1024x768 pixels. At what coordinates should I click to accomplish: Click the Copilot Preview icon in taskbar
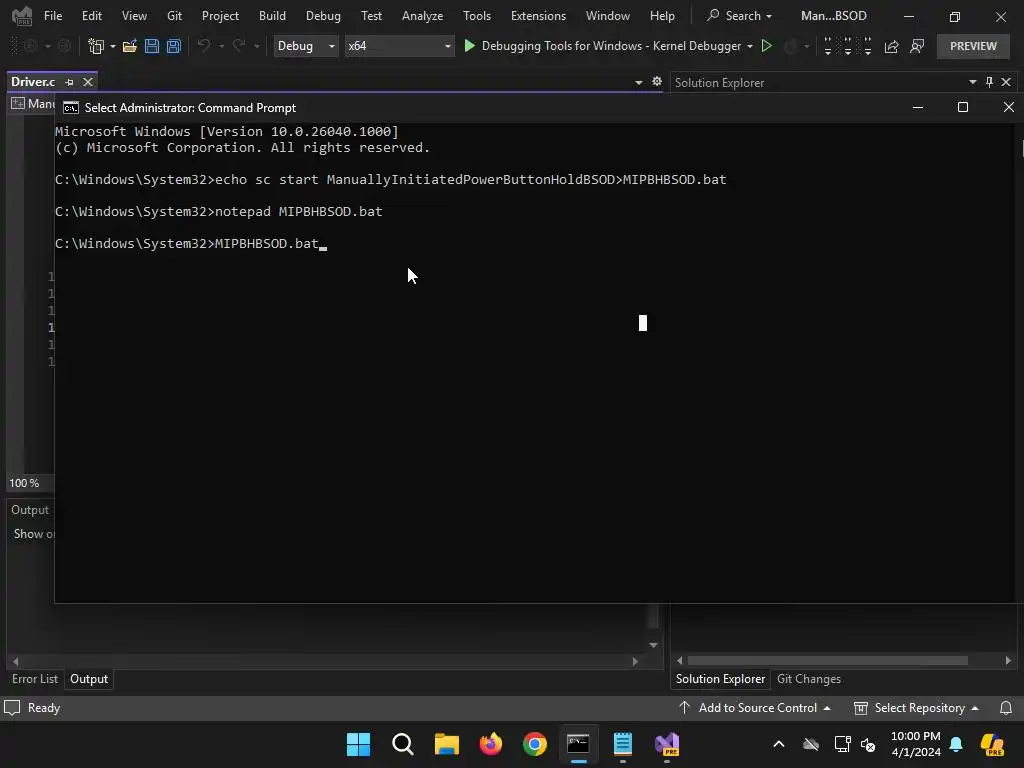(x=992, y=744)
